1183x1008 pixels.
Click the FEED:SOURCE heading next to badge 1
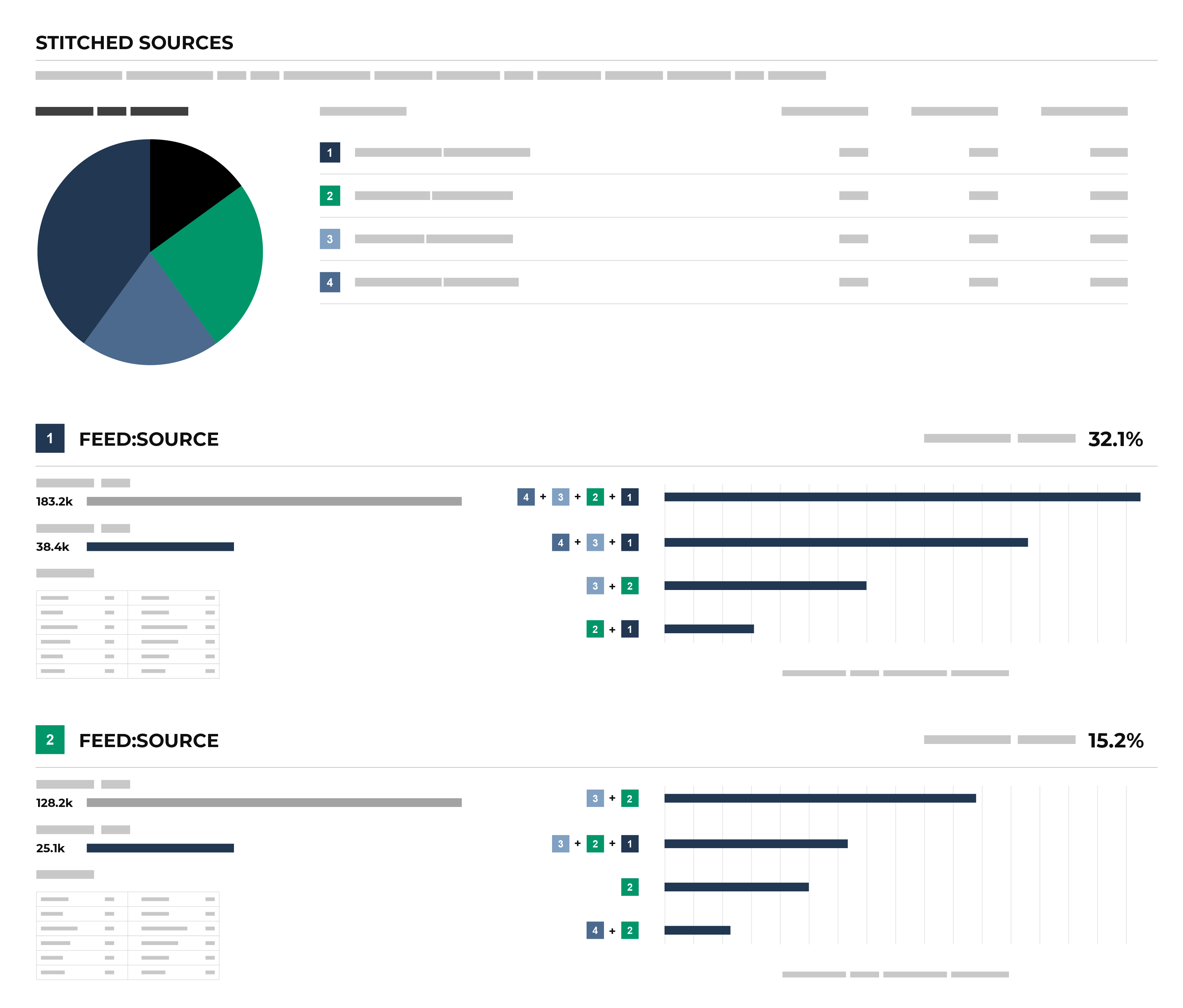pos(148,439)
